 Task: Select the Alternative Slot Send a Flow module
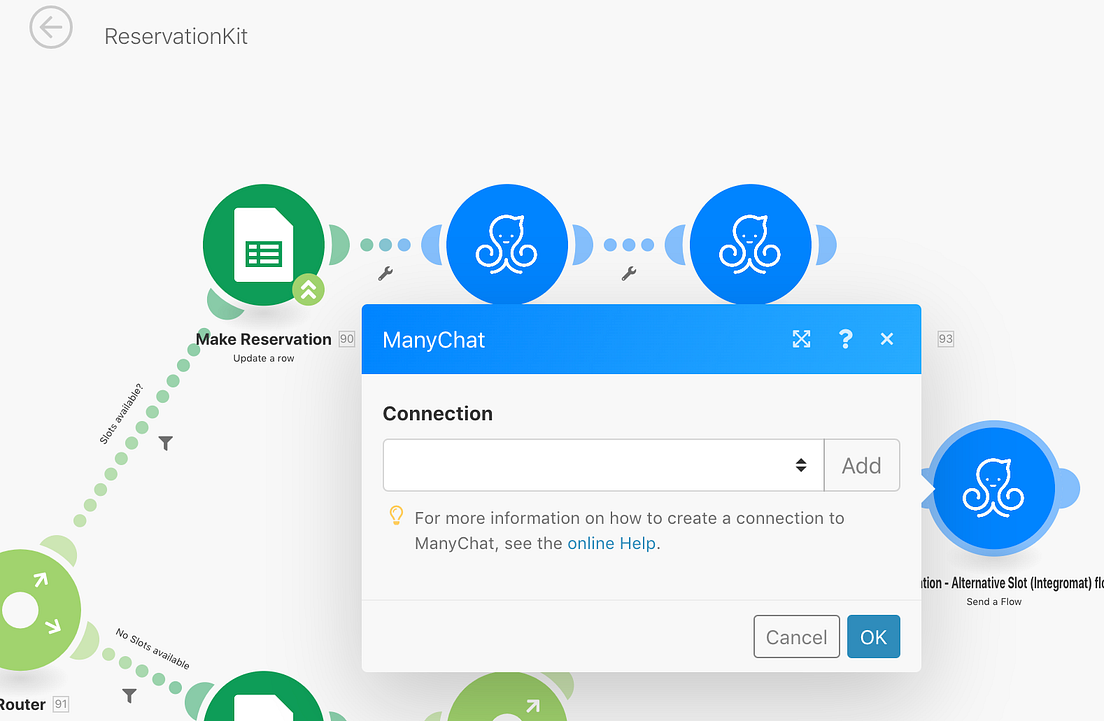coord(993,488)
